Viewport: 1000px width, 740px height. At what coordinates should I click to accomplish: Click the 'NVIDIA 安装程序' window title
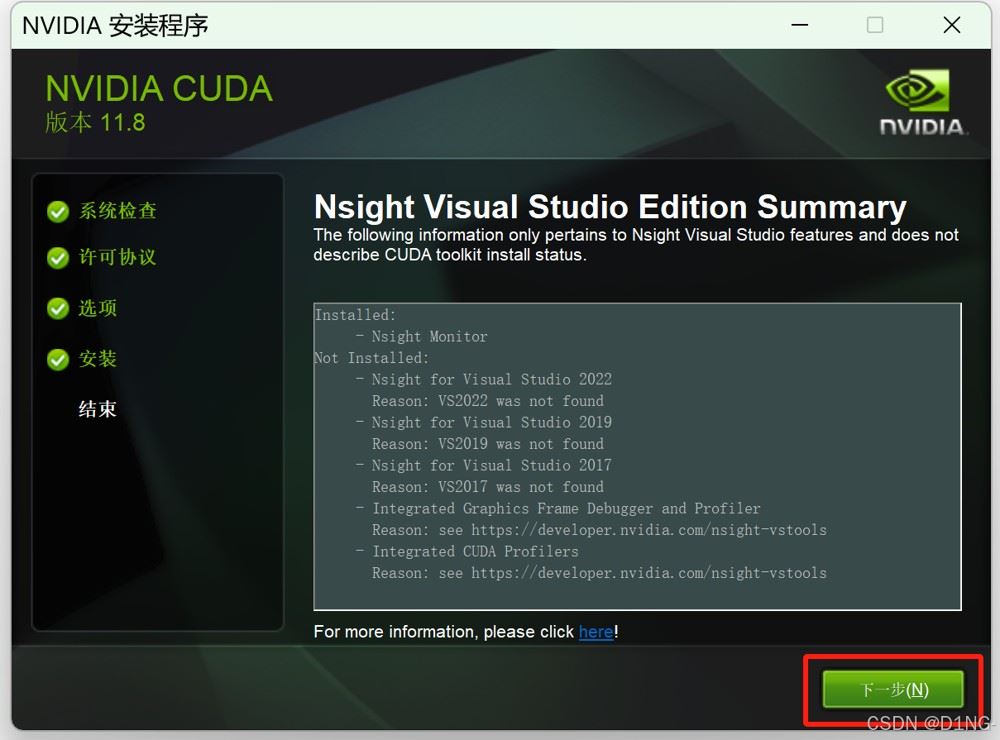pos(115,26)
